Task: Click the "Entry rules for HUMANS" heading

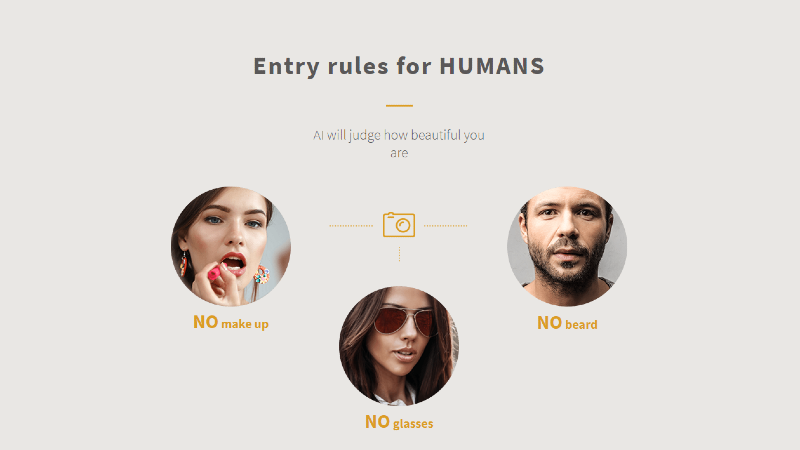Action: (399, 66)
